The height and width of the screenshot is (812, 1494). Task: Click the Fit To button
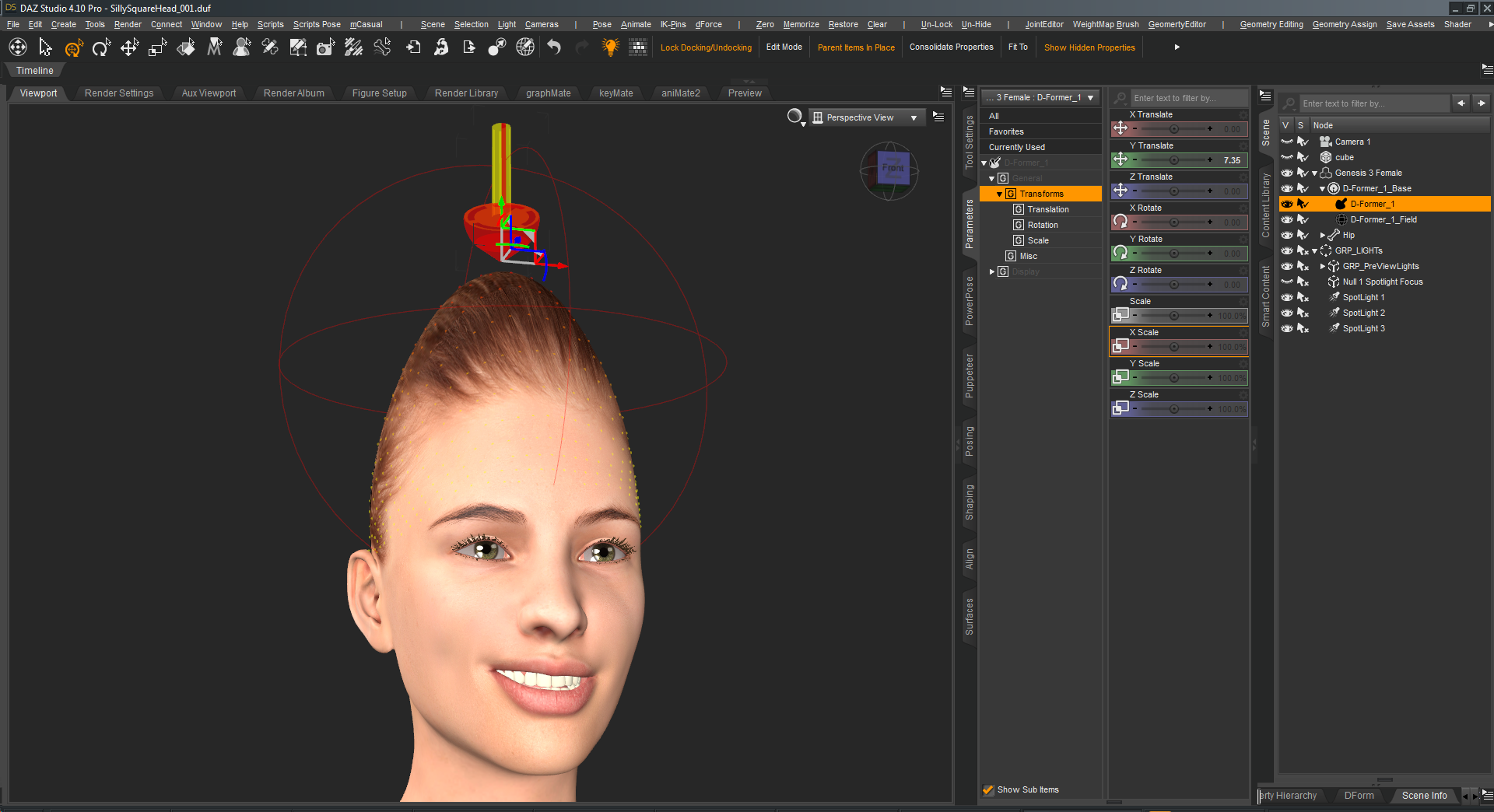[1018, 47]
